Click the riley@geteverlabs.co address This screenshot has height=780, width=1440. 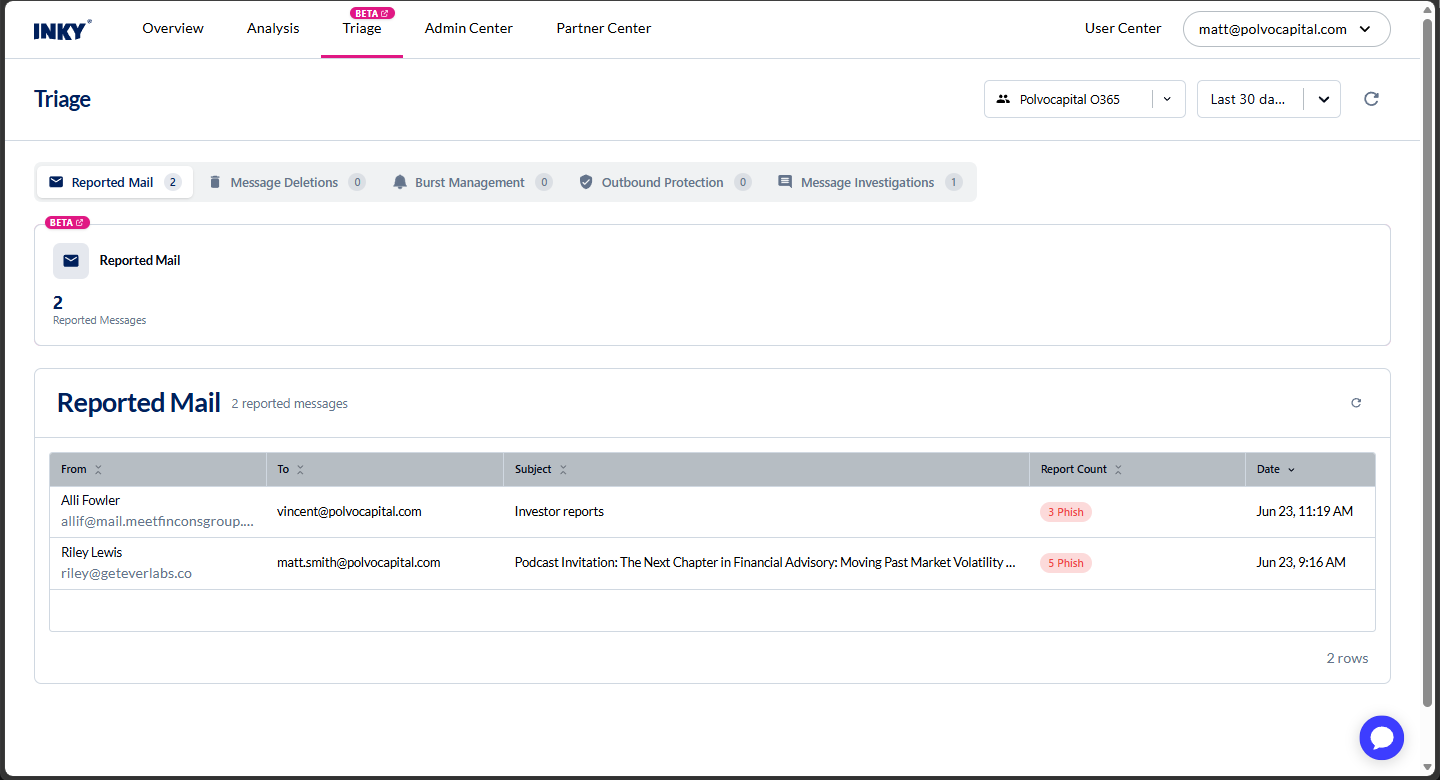(x=126, y=574)
